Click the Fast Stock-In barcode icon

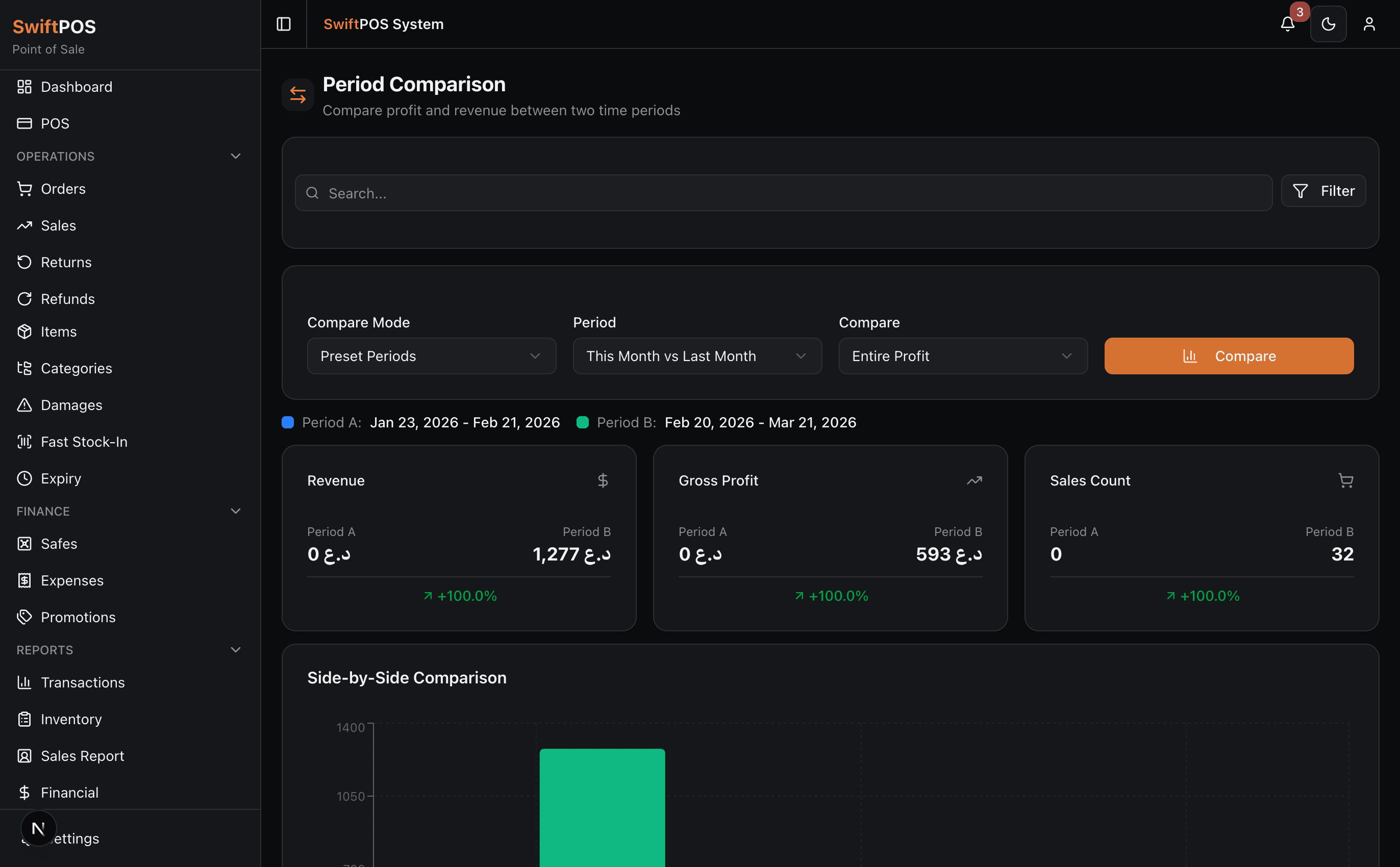click(x=24, y=442)
